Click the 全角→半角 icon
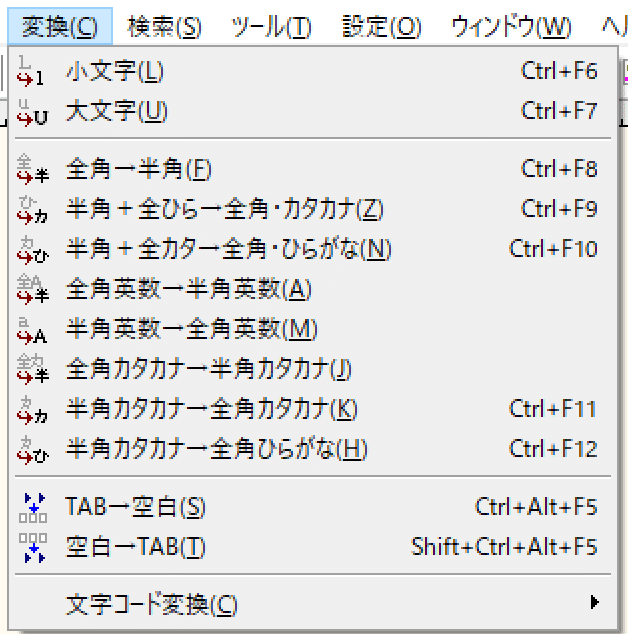Screen dimensions: 628x634 32,169
